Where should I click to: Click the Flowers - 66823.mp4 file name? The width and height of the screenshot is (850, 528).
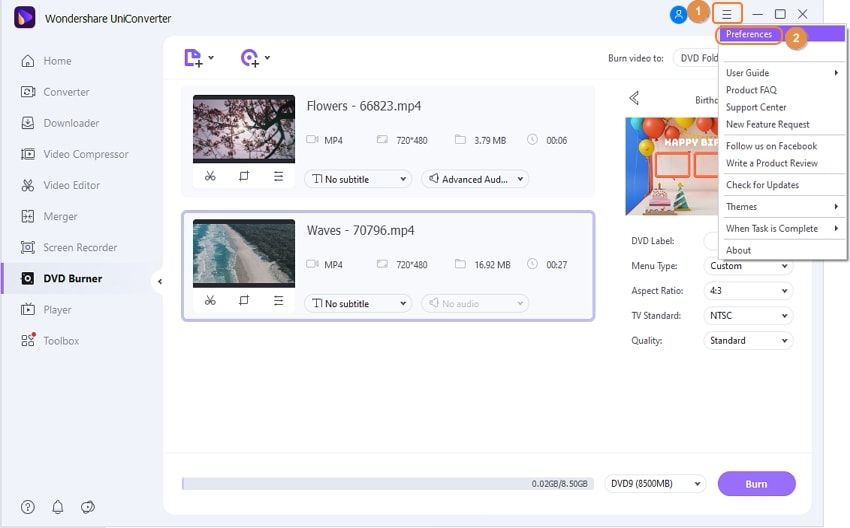coord(364,106)
